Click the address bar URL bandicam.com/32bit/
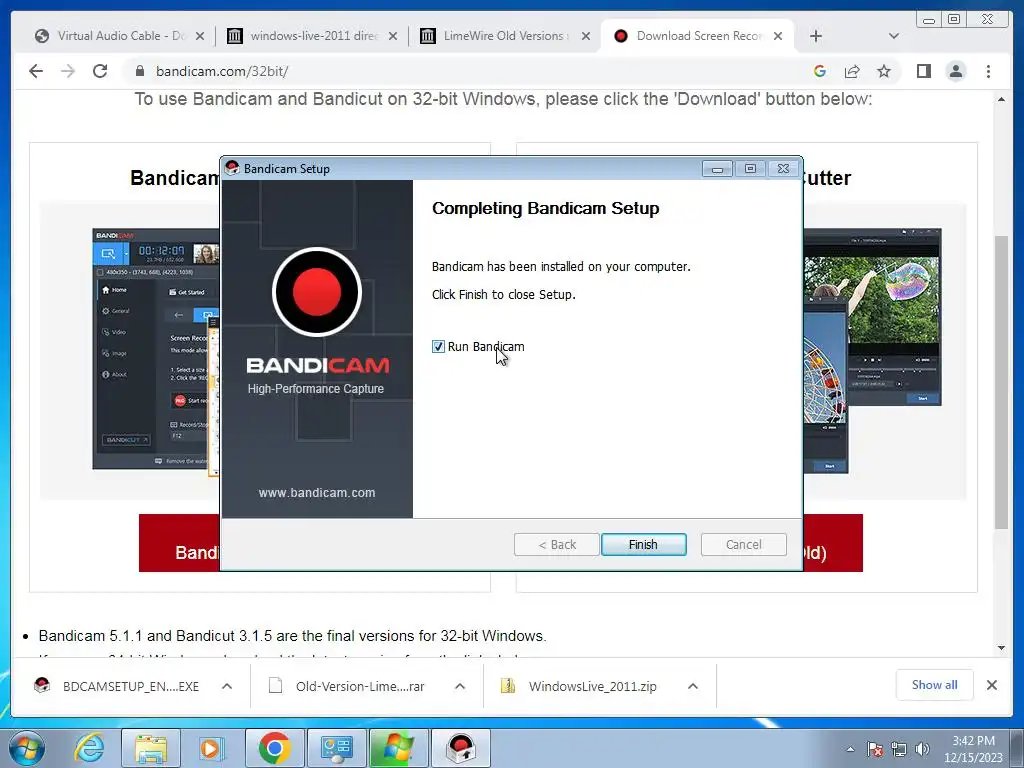1024x768 pixels. pos(222,71)
